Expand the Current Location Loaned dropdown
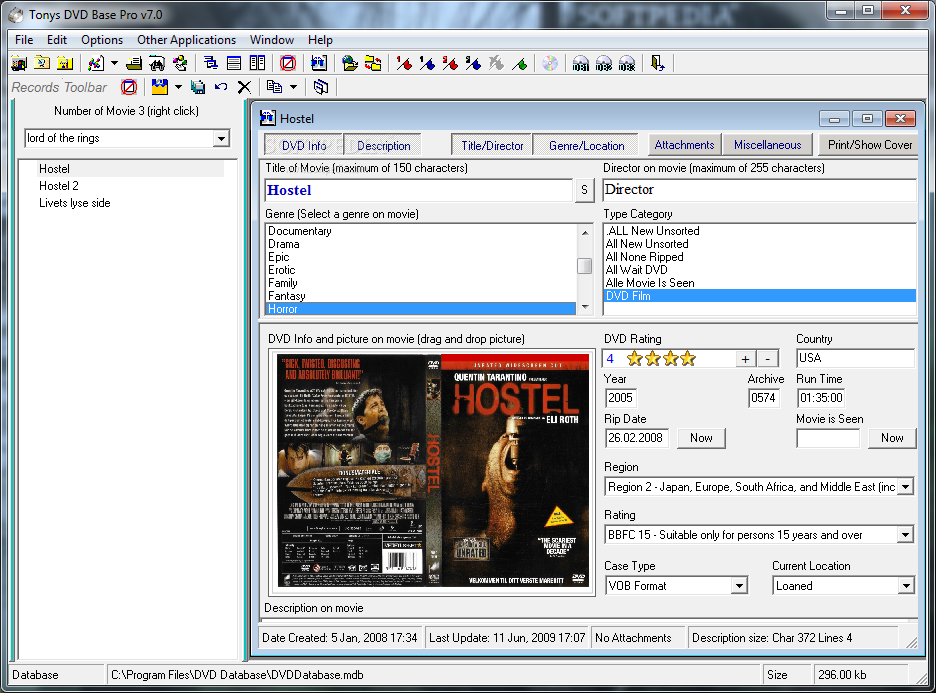The width and height of the screenshot is (936, 693). coord(906,586)
